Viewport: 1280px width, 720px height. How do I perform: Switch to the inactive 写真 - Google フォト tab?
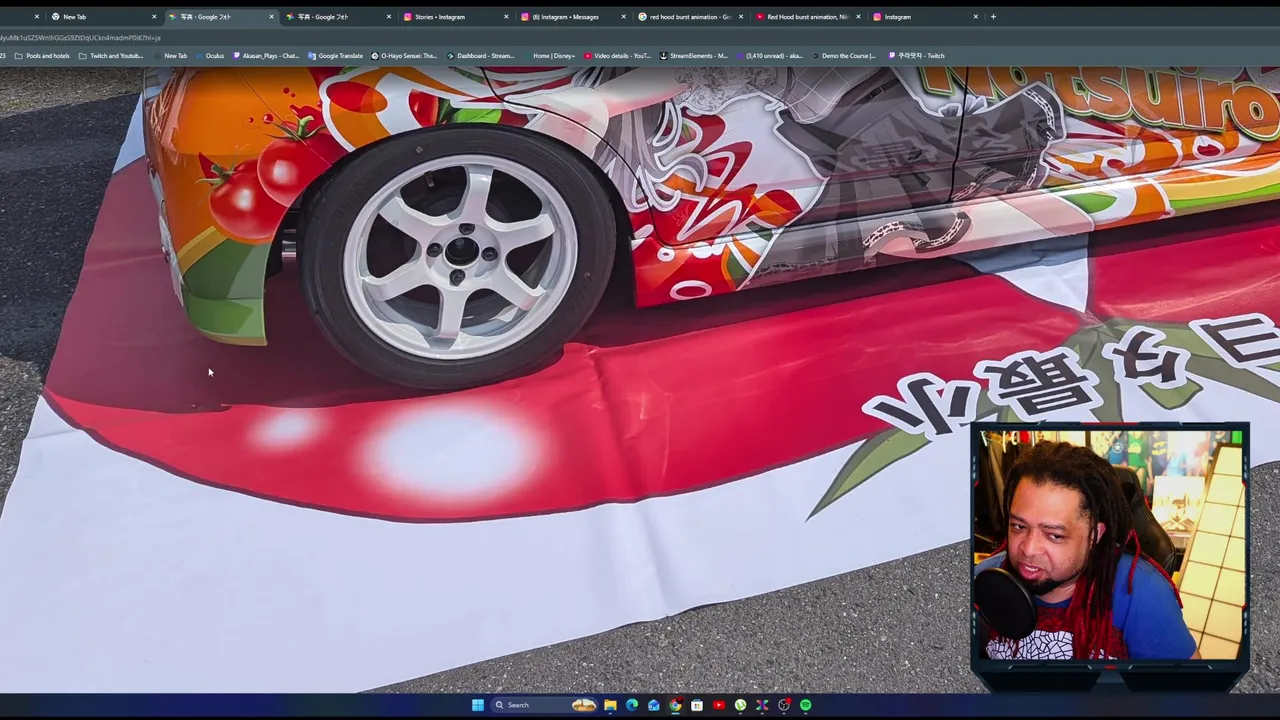(337, 17)
